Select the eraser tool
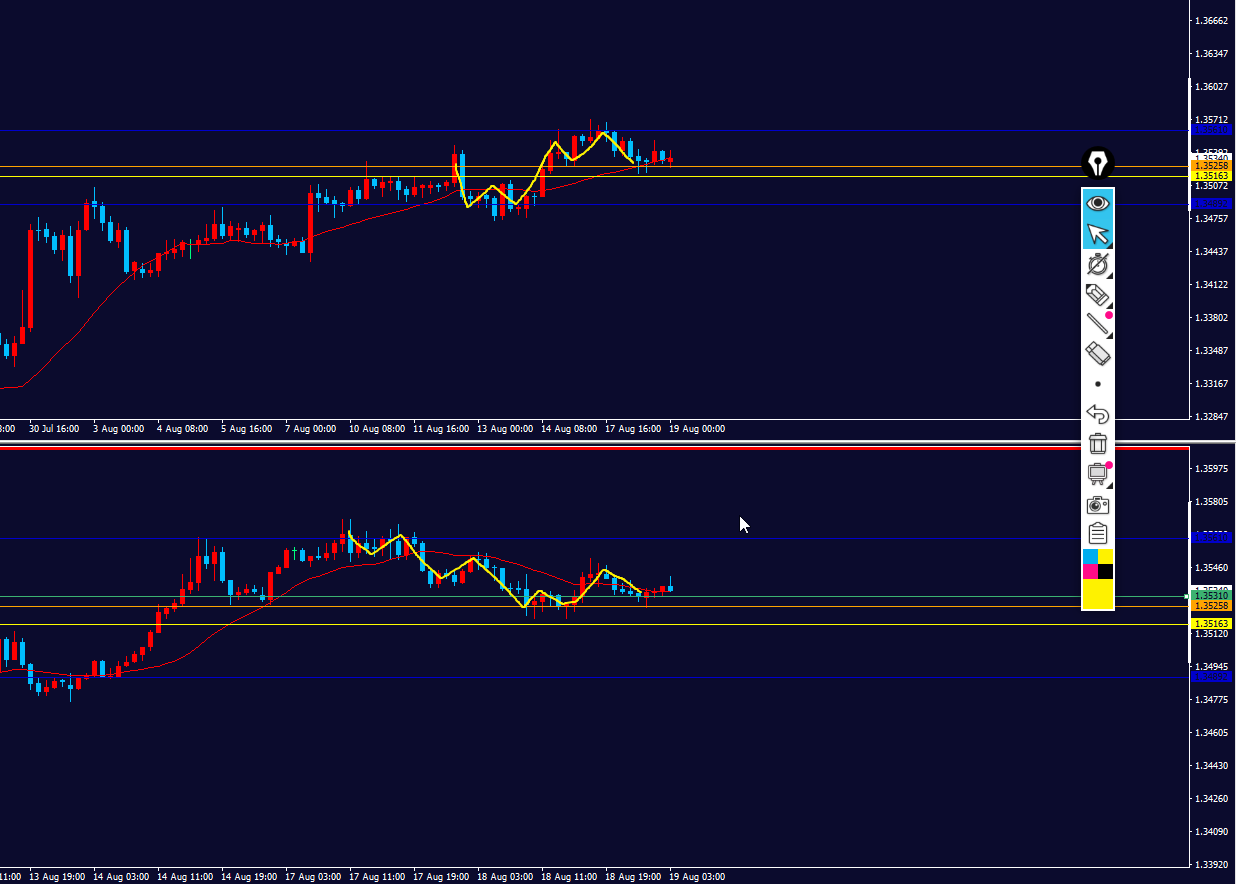The width and height of the screenshot is (1236, 884). [1098, 353]
